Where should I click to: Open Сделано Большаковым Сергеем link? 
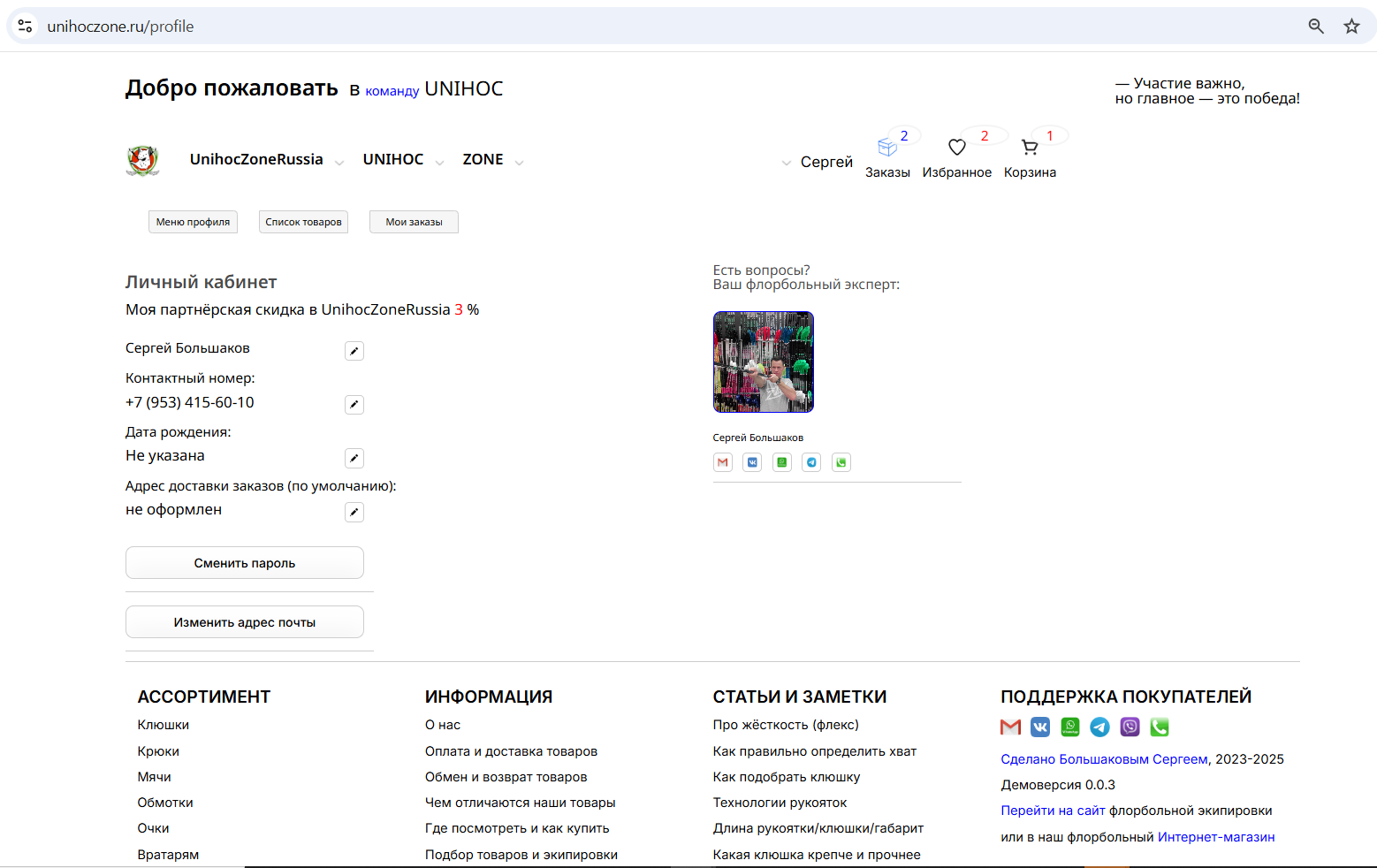(x=1104, y=759)
